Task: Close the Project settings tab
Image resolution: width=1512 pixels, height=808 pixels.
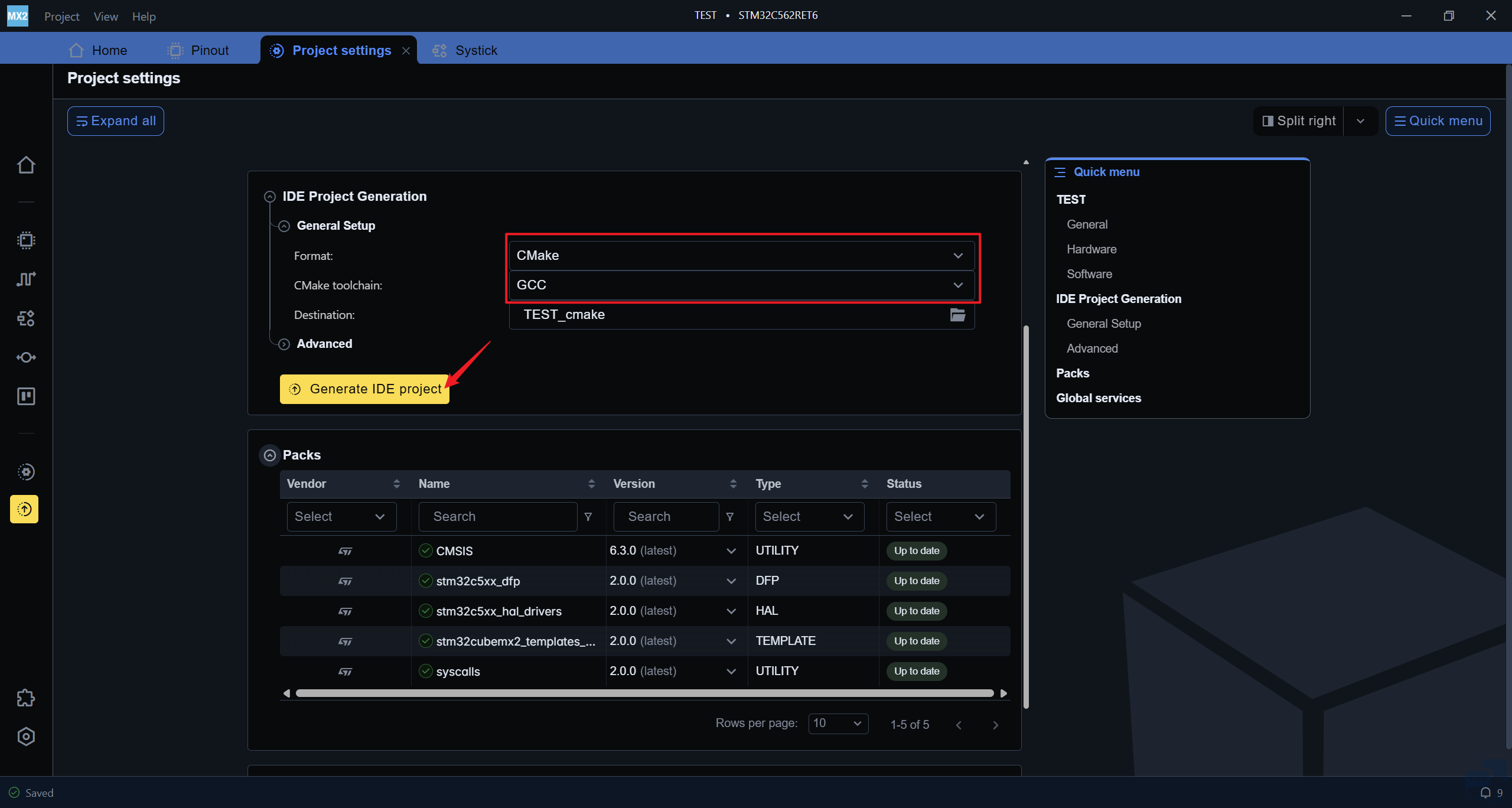Action: [x=406, y=51]
